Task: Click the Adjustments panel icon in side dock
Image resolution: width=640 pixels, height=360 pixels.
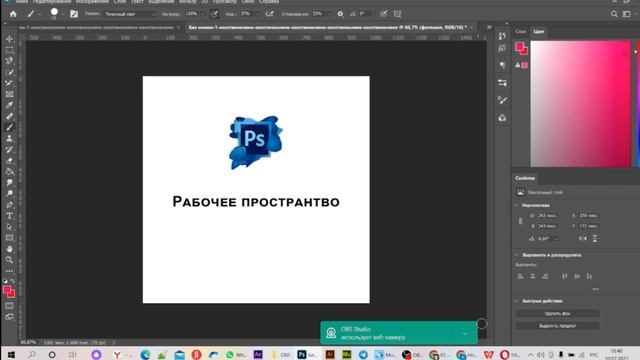Action: click(x=502, y=83)
